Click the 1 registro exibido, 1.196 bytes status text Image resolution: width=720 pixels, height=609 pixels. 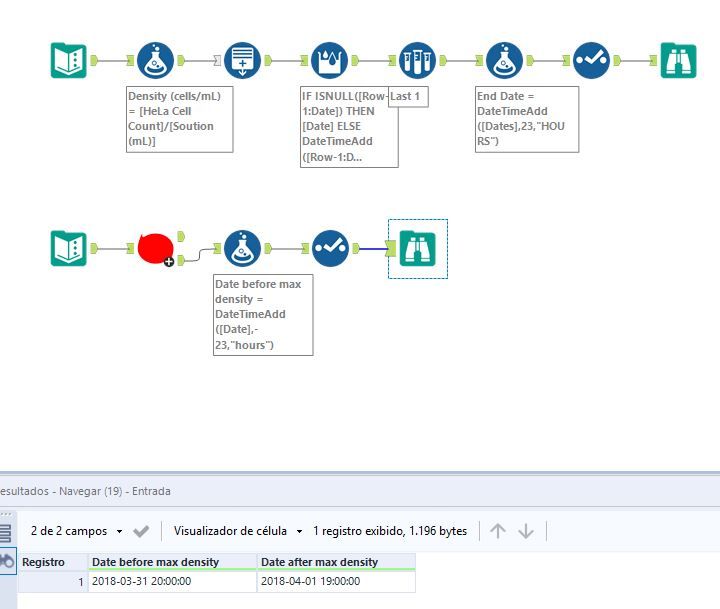tap(390, 531)
